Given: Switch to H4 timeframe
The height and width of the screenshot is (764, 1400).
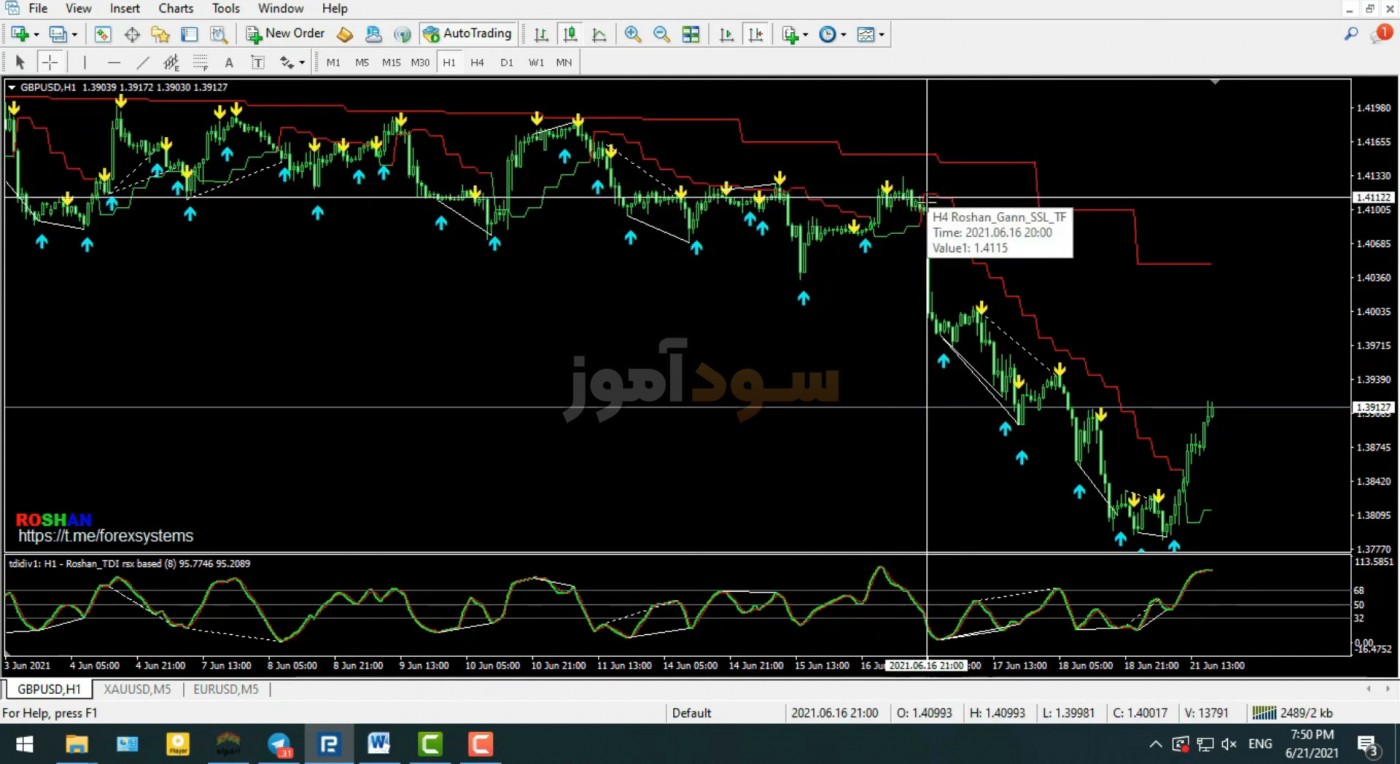Looking at the screenshot, I should 477,62.
